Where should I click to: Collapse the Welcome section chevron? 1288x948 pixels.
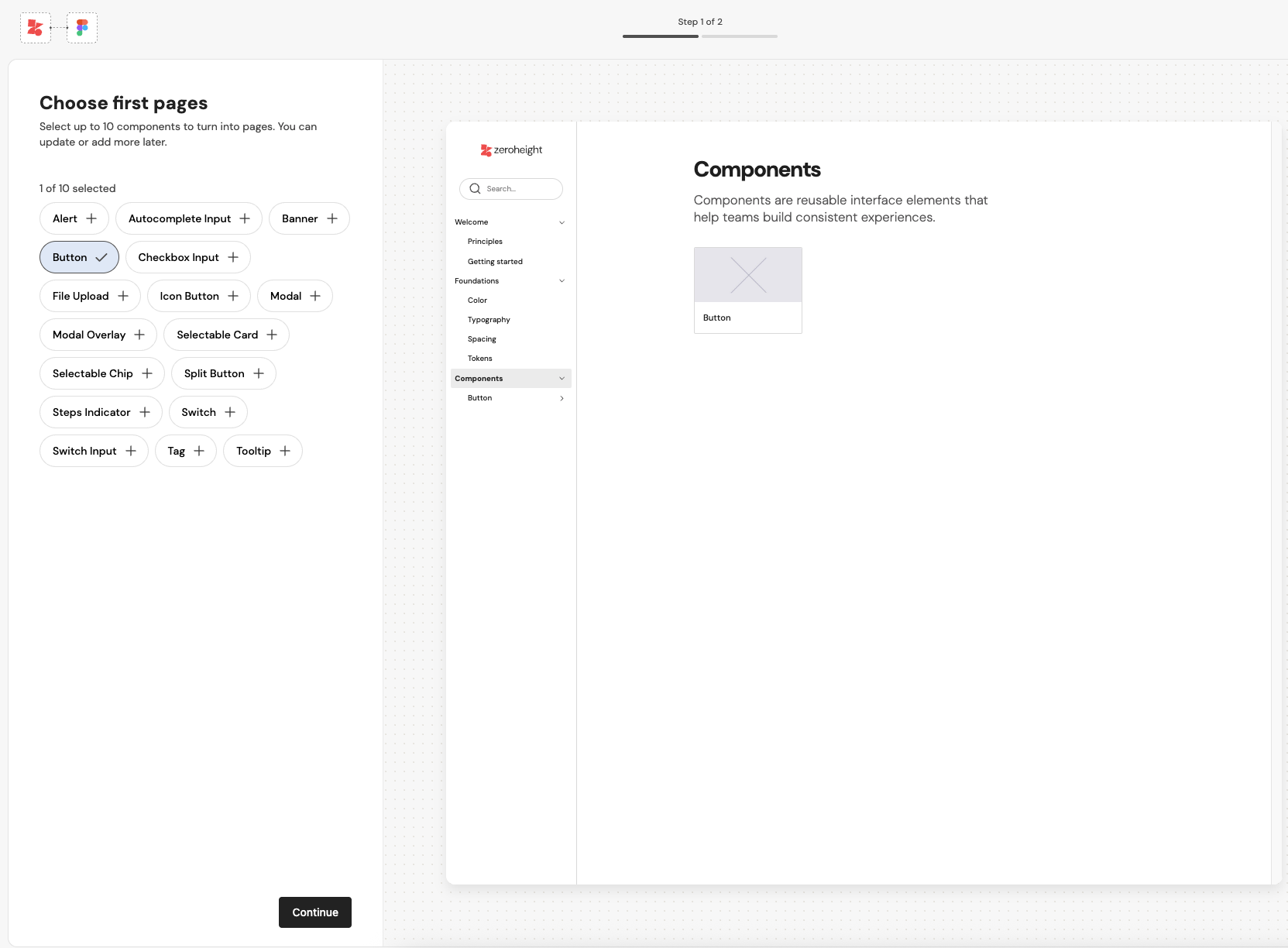pos(562,222)
